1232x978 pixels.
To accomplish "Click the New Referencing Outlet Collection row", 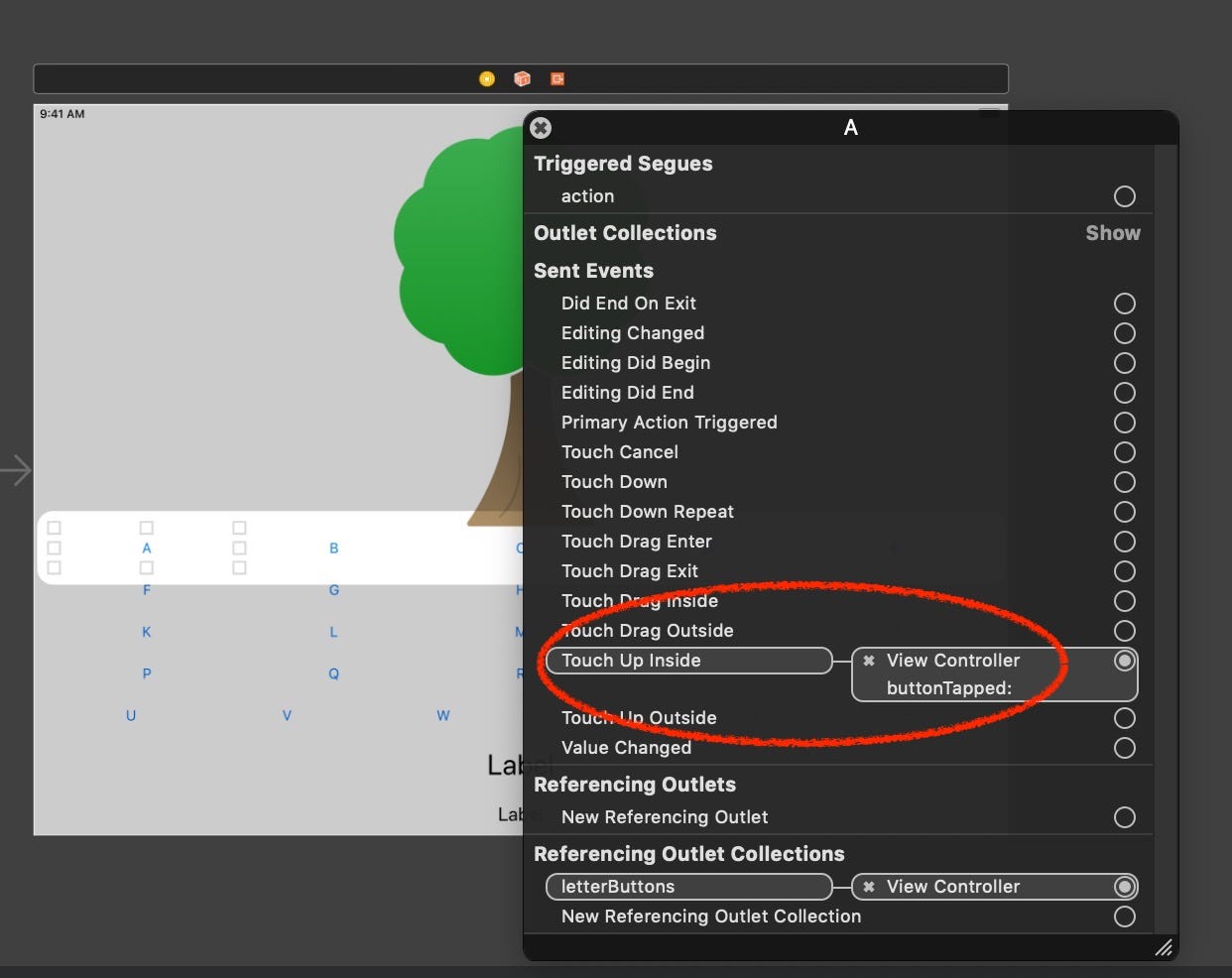I will pos(709,917).
